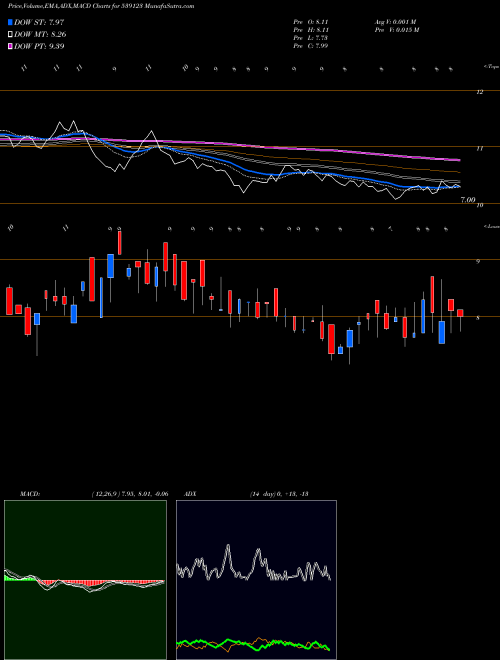The width and height of the screenshot is (500, 660).
Task: Click the final red candlestick on the chart
Action: pos(460,313)
